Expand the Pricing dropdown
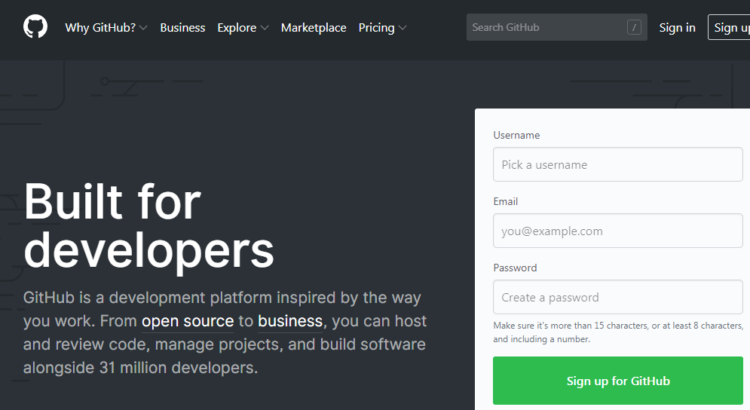Image resolution: width=750 pixels, height=410 pixels. click(x=382, y=28)
